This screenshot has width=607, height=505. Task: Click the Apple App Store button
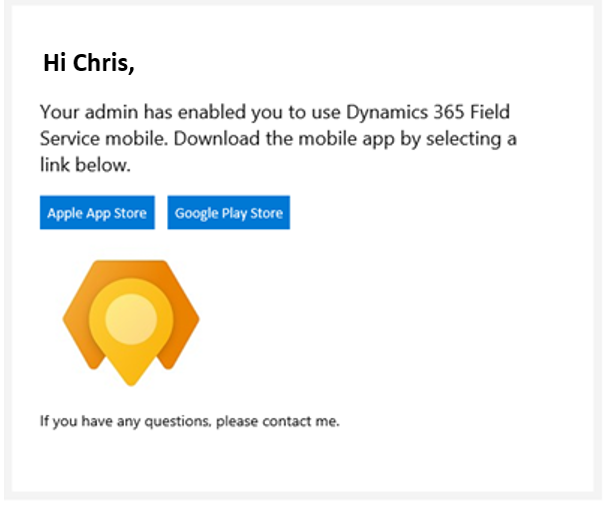(x=97, y=213)
